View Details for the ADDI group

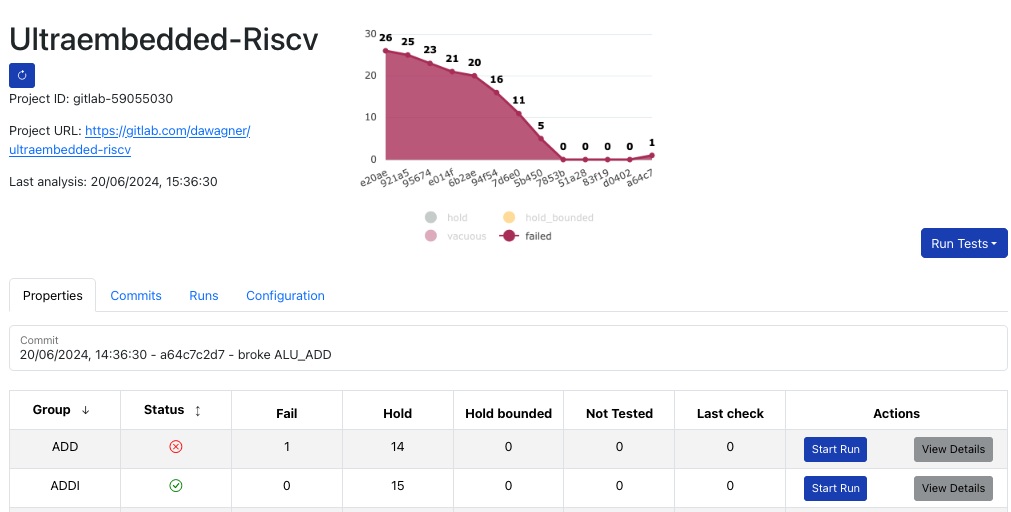coord(952,488)
